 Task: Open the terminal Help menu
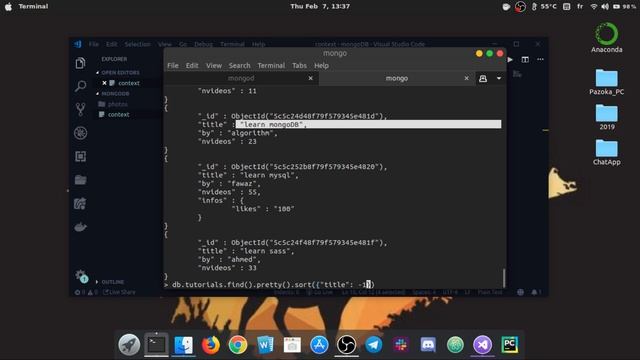321,65
